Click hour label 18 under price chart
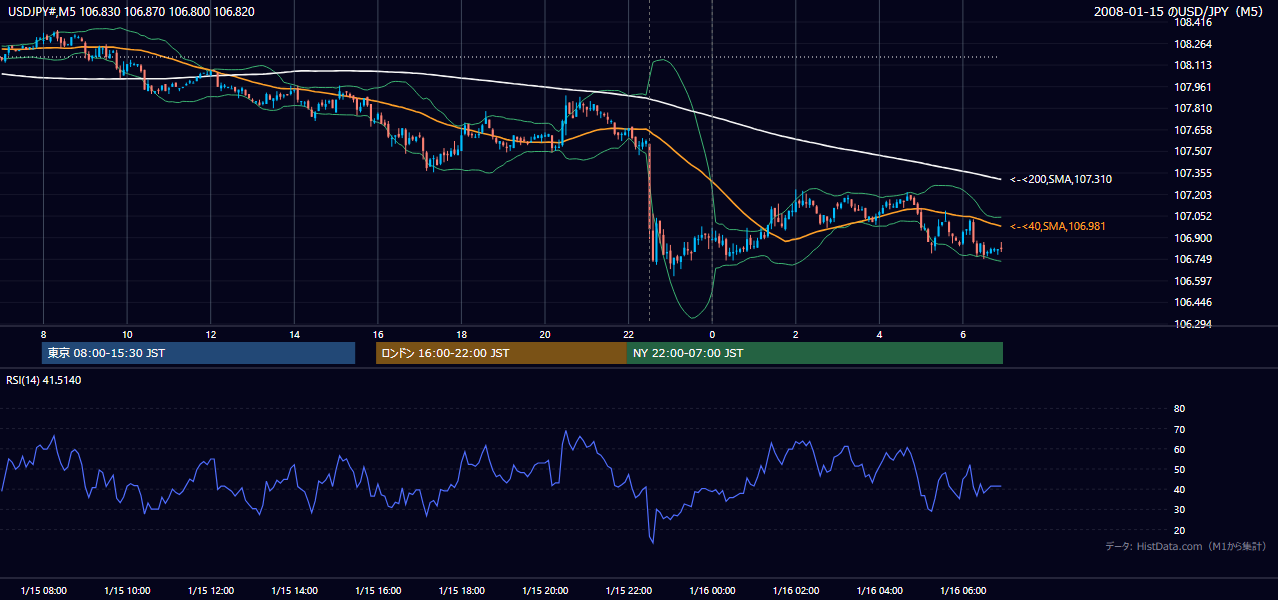 click(x=461, y=334)
